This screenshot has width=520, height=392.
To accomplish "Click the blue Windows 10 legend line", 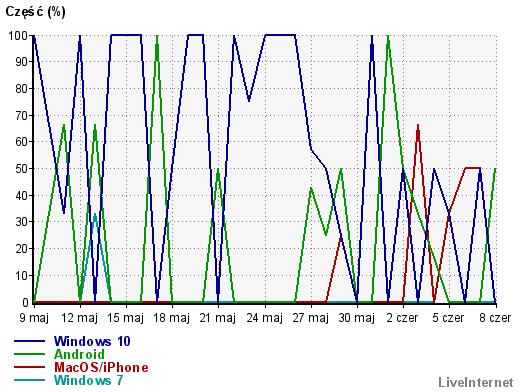I will pyautogui.click(x=29, y=341).
